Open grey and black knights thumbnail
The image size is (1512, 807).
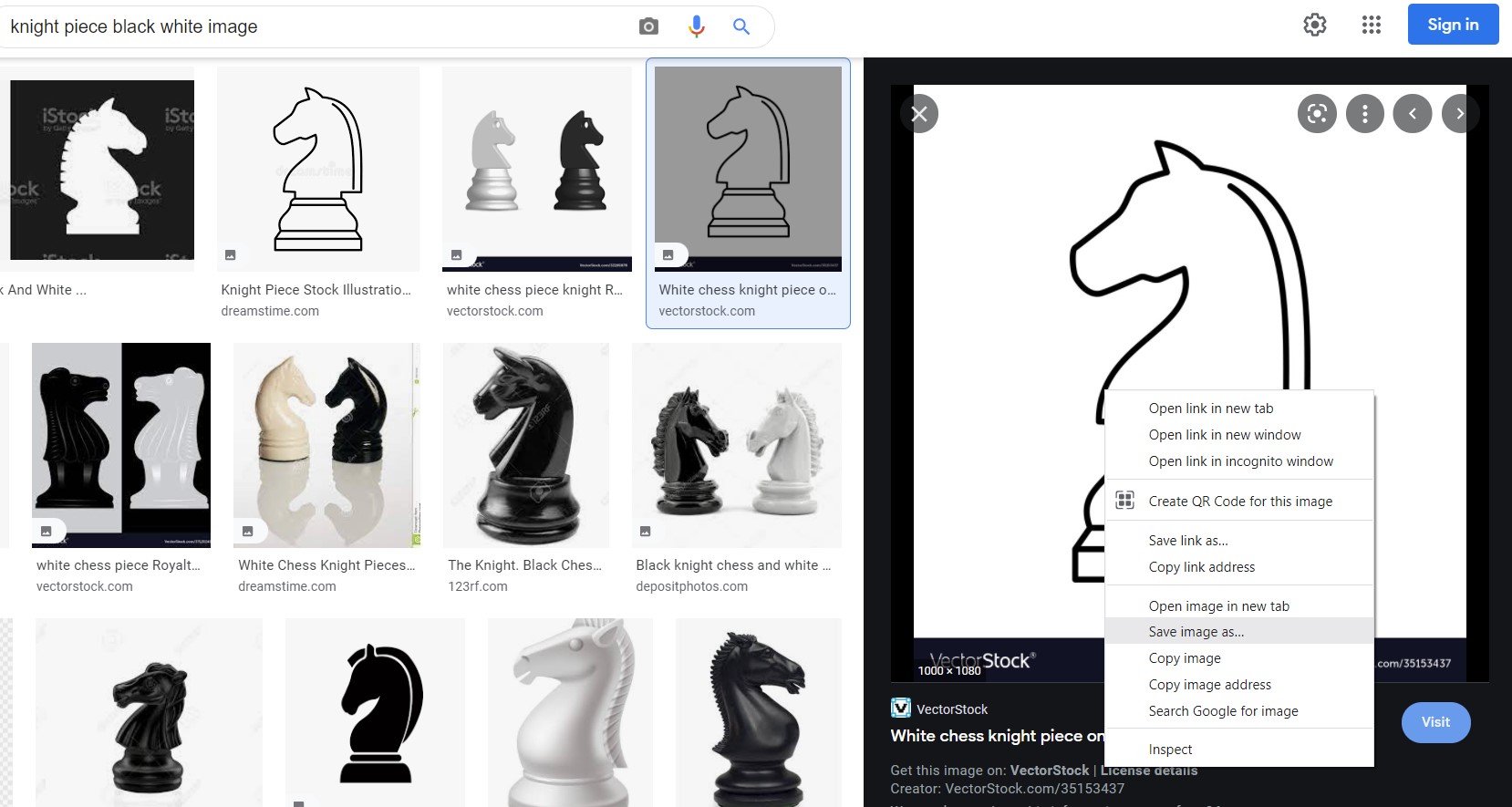(537, 169)
